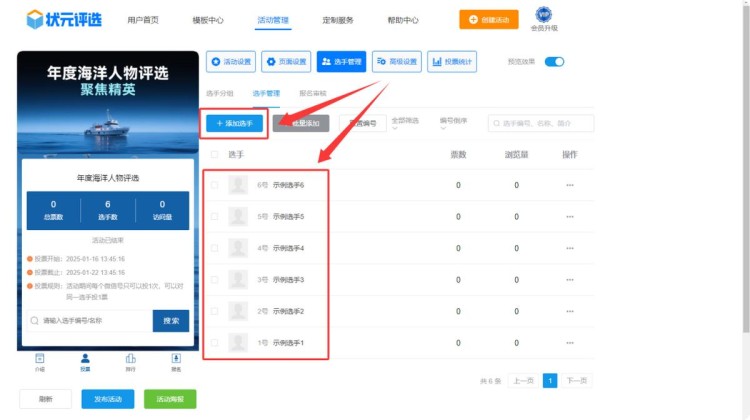Click the 选手编号、名称、简介 search field
This screenshot has width=750, height=420.
click(x=545, y=123)
